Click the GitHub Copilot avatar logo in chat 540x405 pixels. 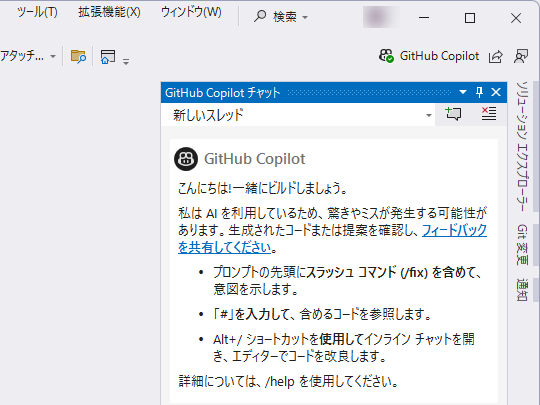point(186,159)
